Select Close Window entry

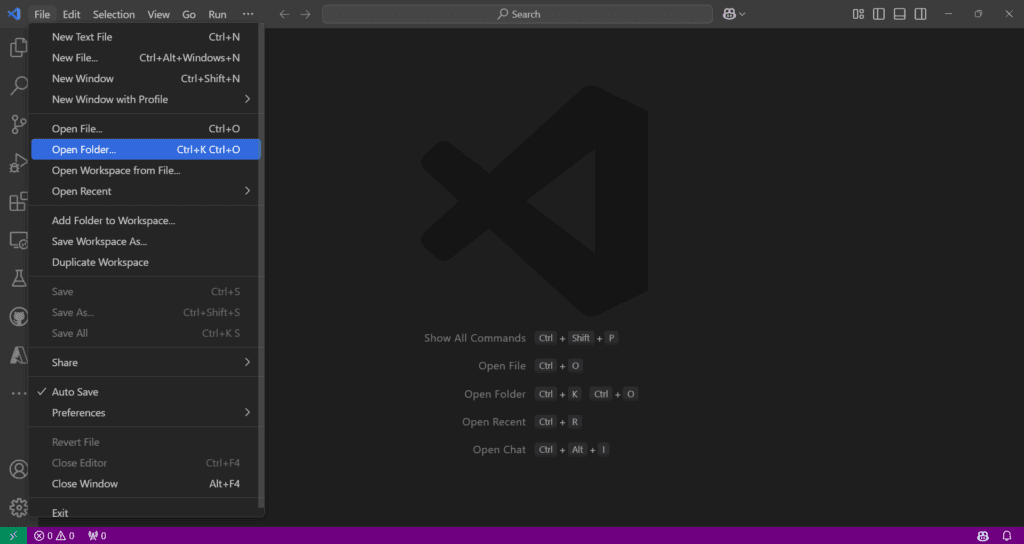(146, 484)
